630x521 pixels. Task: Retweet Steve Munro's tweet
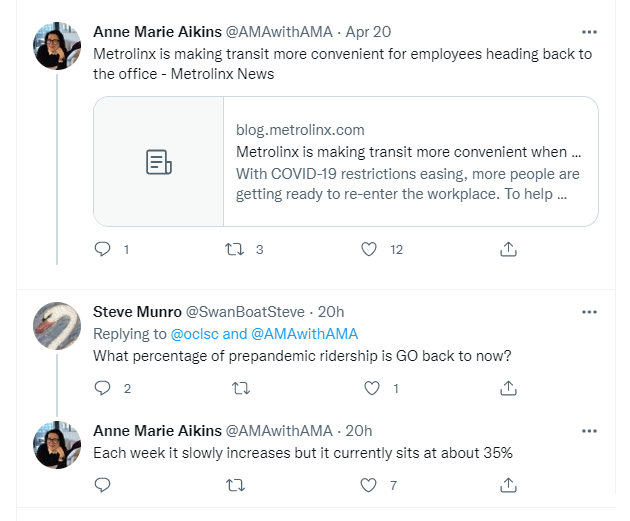click(x=240, y=388)
